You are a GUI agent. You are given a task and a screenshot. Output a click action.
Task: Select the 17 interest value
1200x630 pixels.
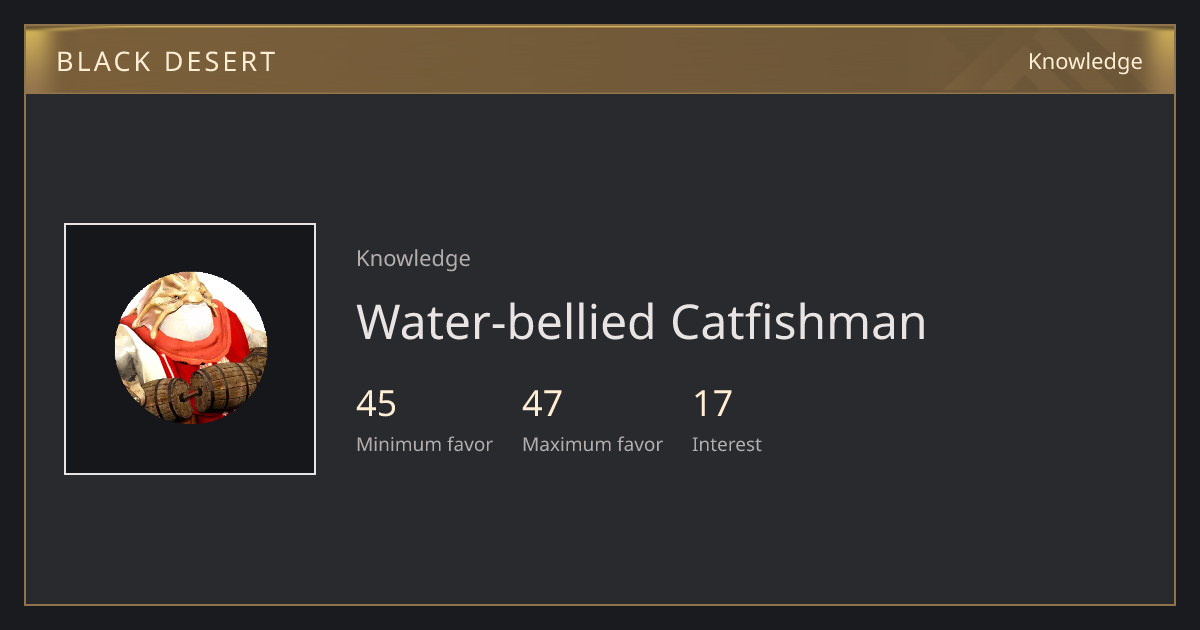(x=712, y=404)
